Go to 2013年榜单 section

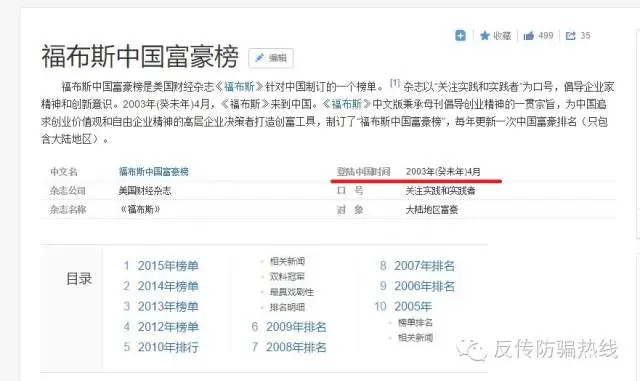point(168,306)
